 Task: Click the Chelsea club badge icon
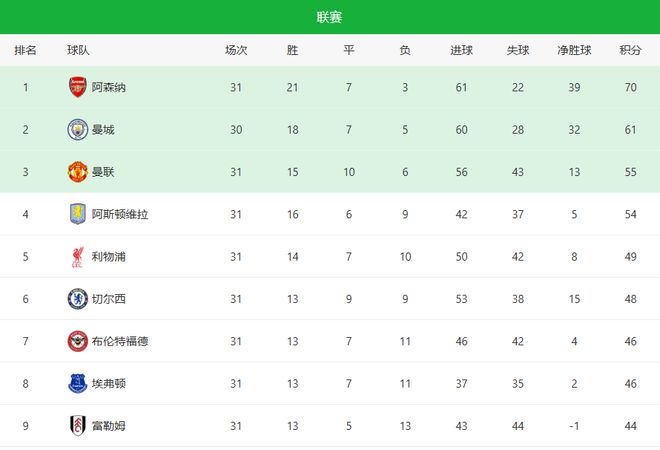(78, 298)
